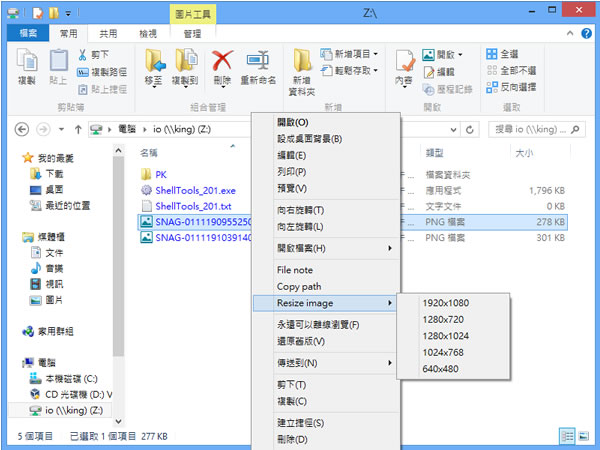Click the new folder icon in the title bar
The image size is (600, 450).
(x=54, y=13)
